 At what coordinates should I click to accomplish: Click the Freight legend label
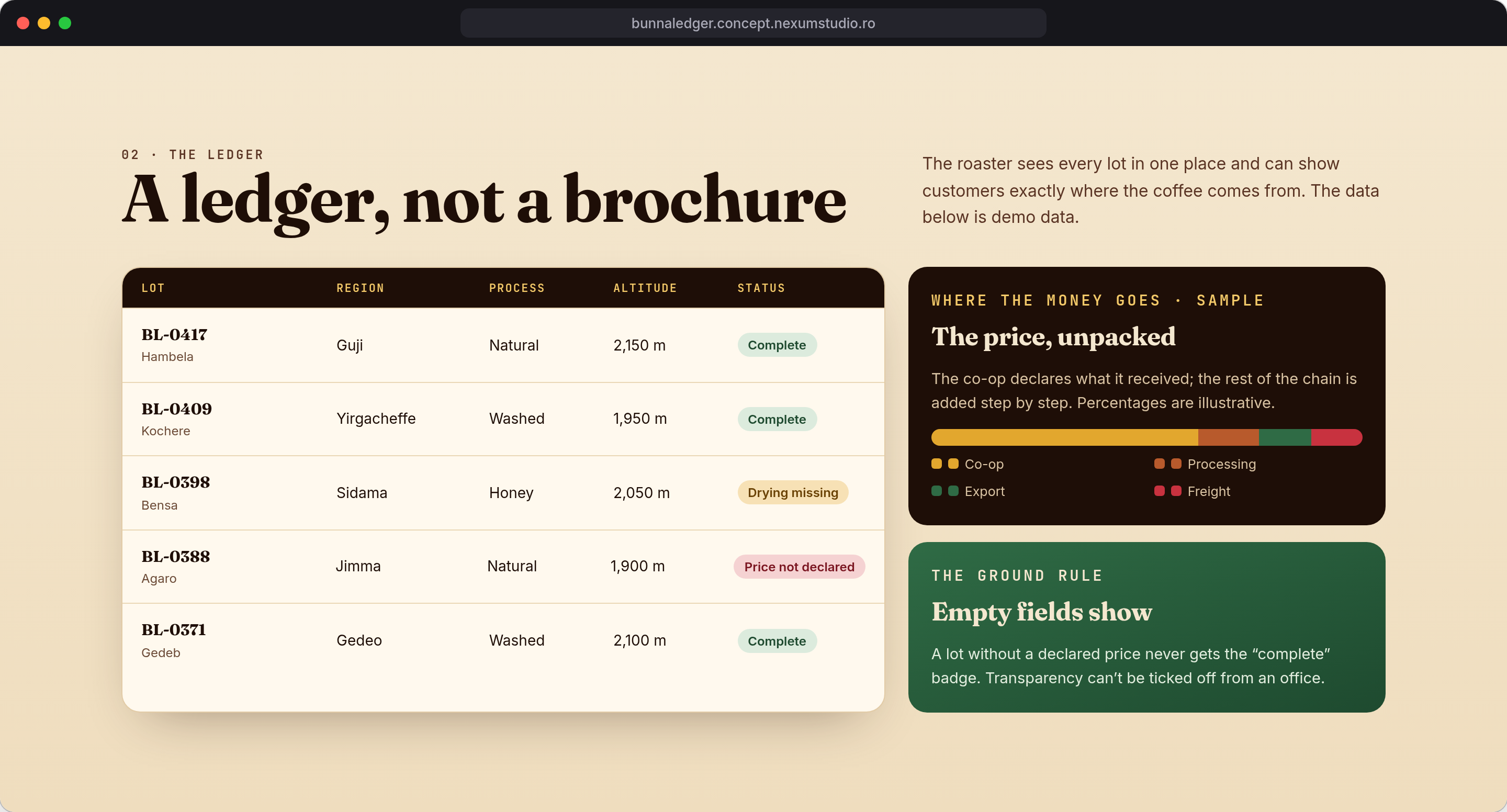1209,491
